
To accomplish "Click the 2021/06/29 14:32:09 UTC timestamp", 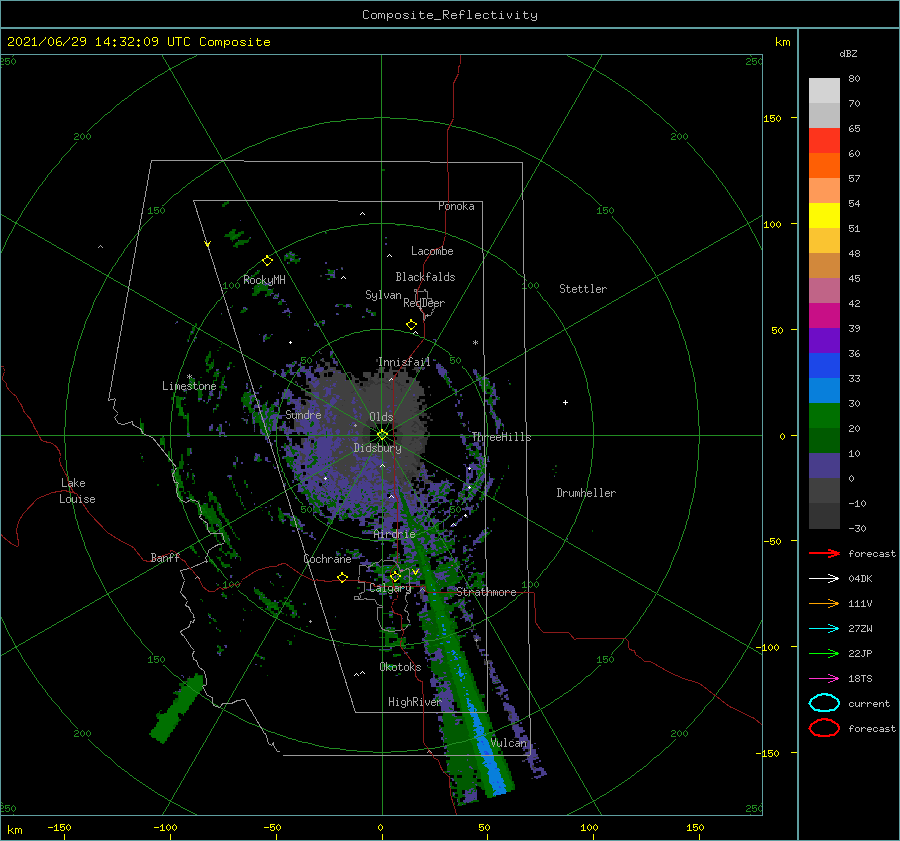I will tap(99, 42).
